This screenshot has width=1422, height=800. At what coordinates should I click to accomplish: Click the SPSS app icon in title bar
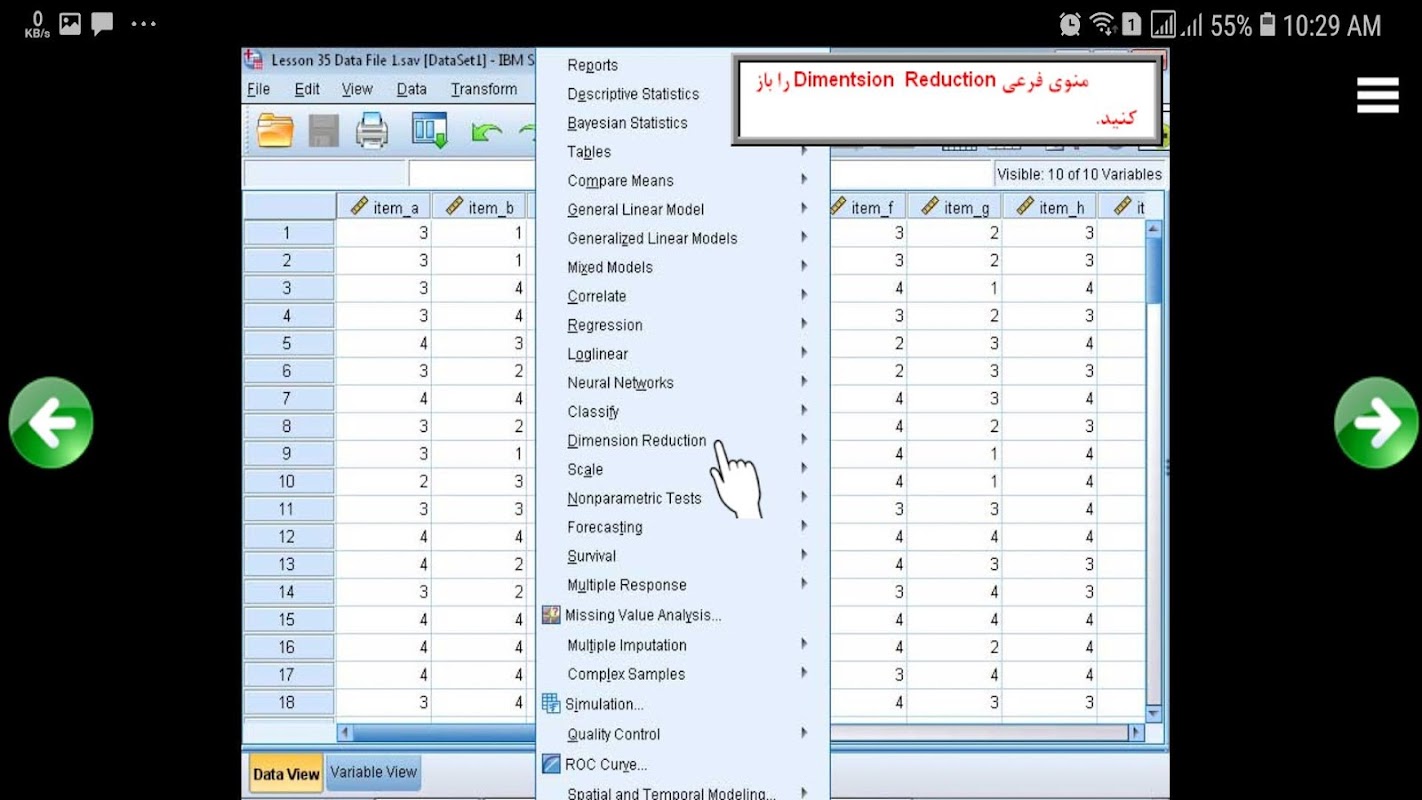(x=254, y=60)
